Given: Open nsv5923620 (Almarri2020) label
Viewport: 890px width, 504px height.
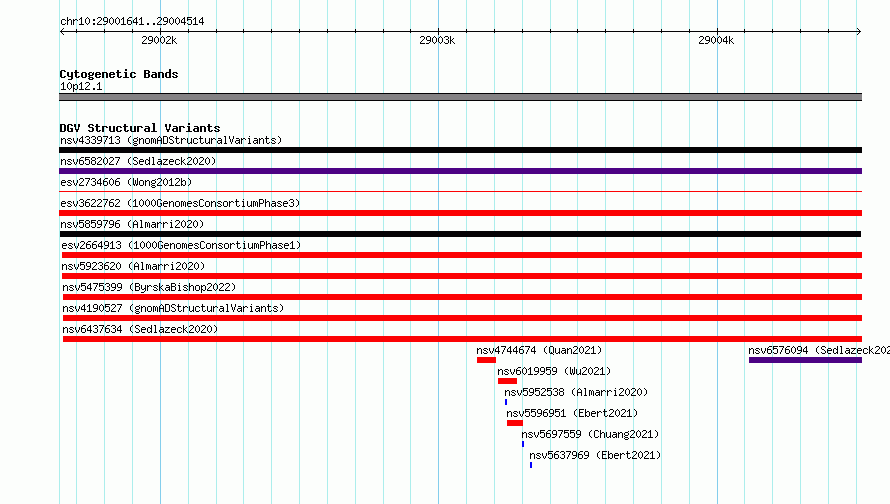Looking at the screenshot, I should [133, 266].
